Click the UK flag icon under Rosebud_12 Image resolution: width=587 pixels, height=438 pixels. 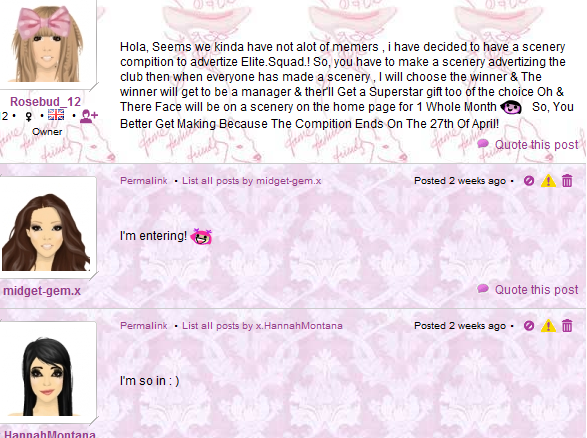click(56, 115)
